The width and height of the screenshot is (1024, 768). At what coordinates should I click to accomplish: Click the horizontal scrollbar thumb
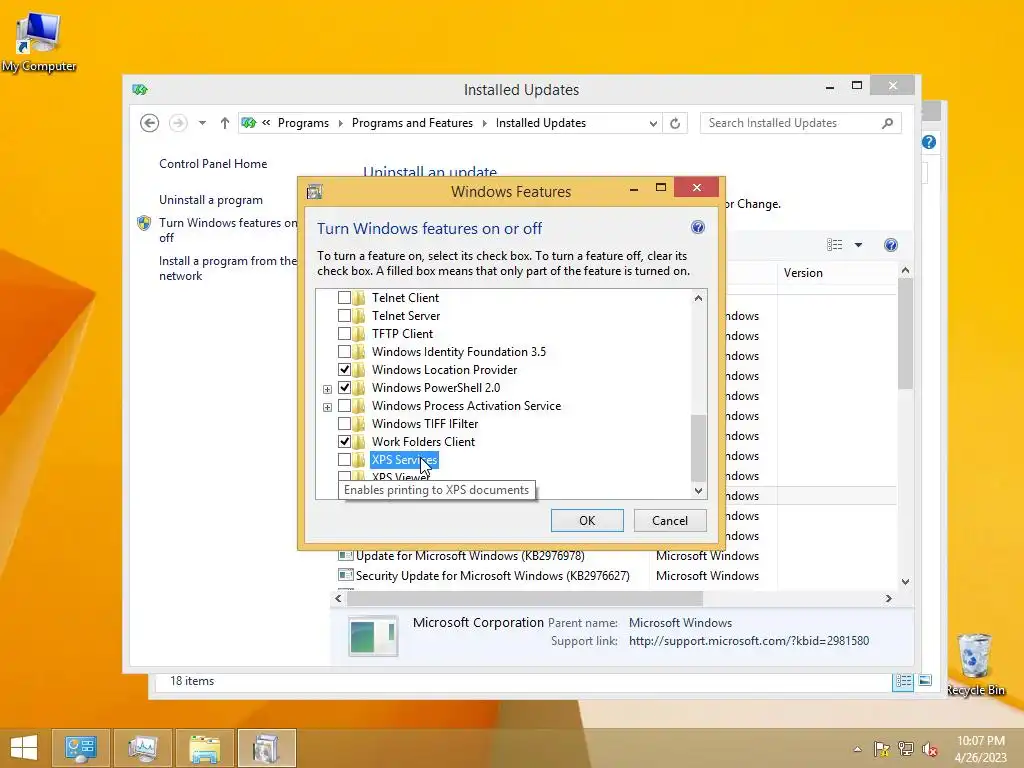(x=524, y=598)
